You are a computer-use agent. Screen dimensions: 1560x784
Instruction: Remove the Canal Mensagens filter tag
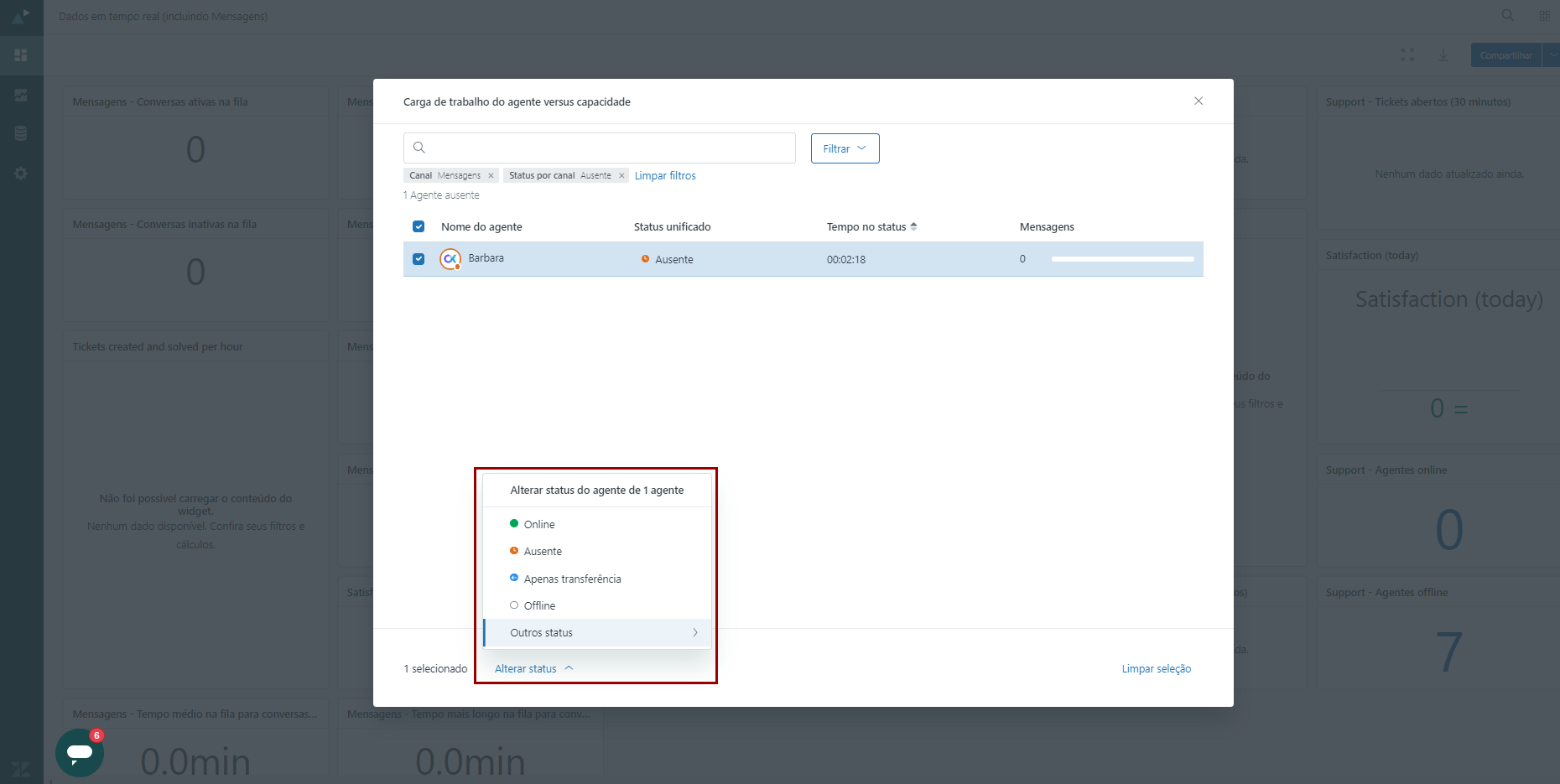[x=491, y=176]
